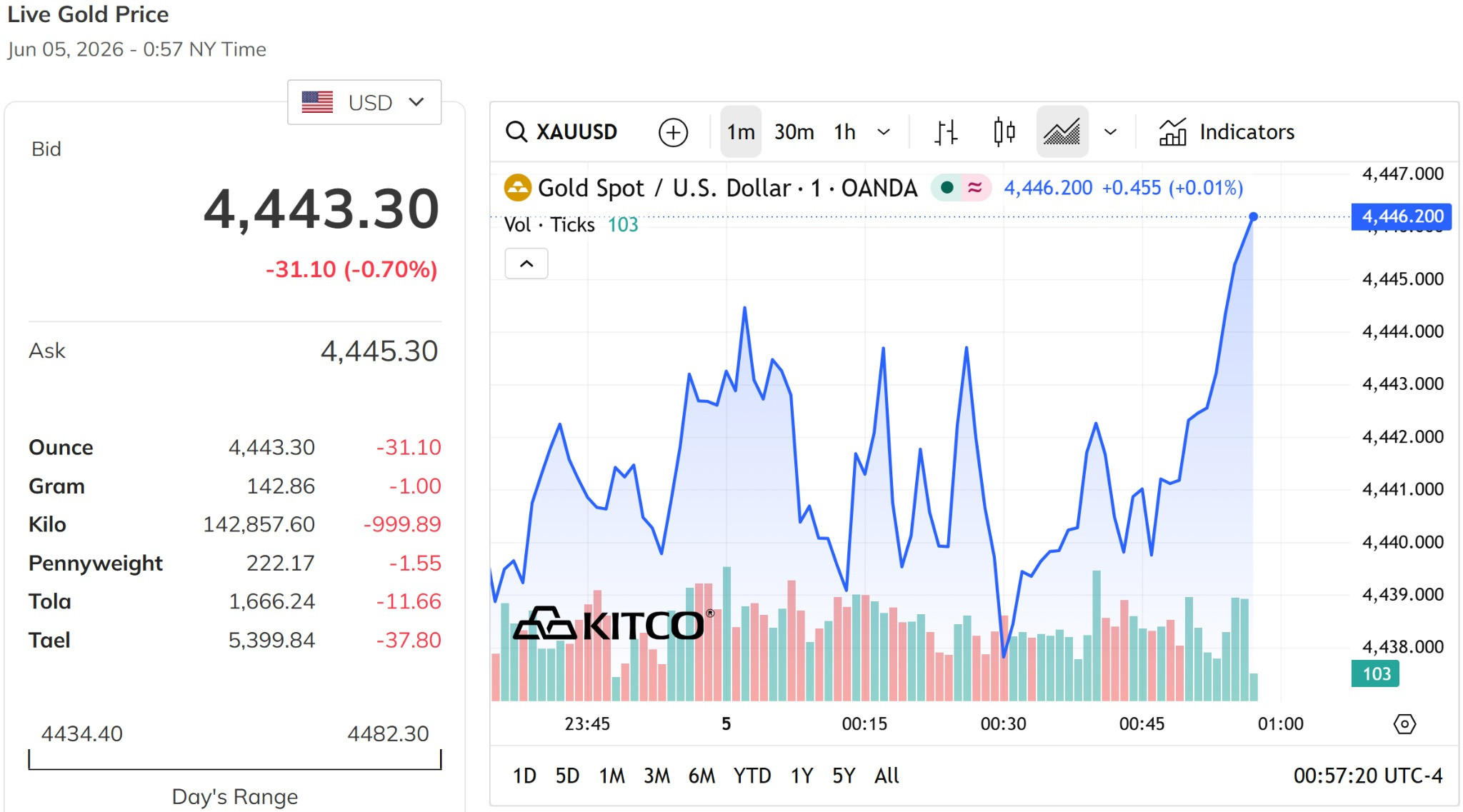Click the 4,447.000 price axis label
The image size is (1463, 812).
pos(1402,174)
